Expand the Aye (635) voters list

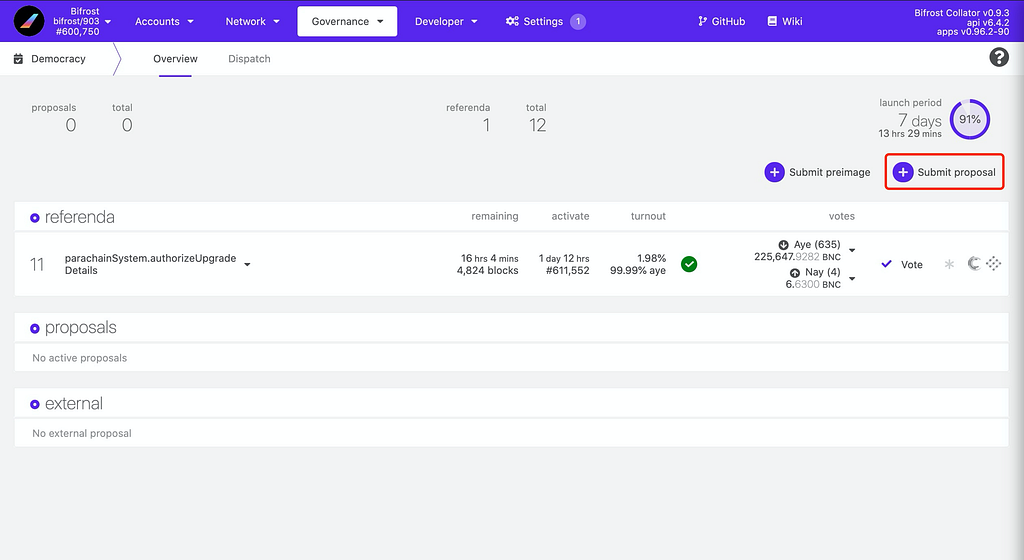(x=852, y=251)
